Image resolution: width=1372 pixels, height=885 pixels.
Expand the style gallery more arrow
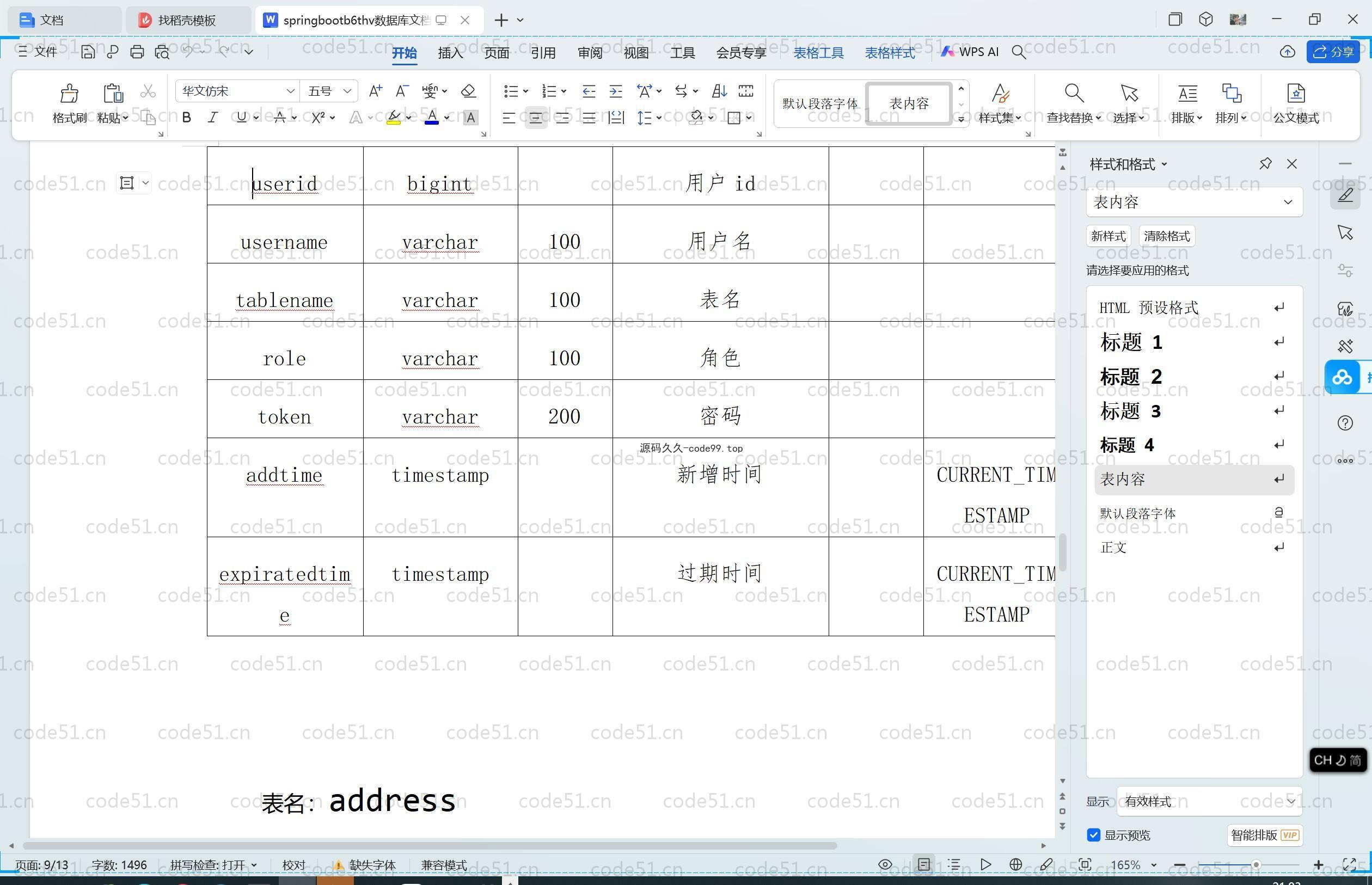[x=960, y=119]
